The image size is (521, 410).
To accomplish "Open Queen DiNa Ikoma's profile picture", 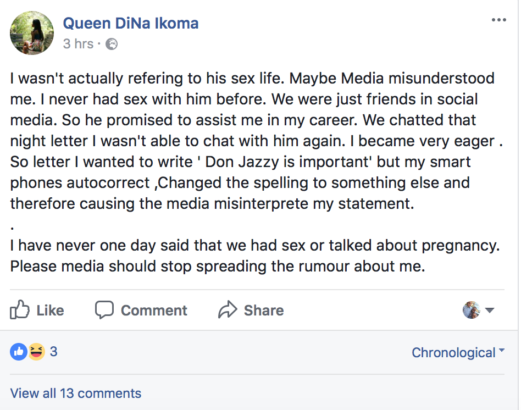I will point(32,33).
